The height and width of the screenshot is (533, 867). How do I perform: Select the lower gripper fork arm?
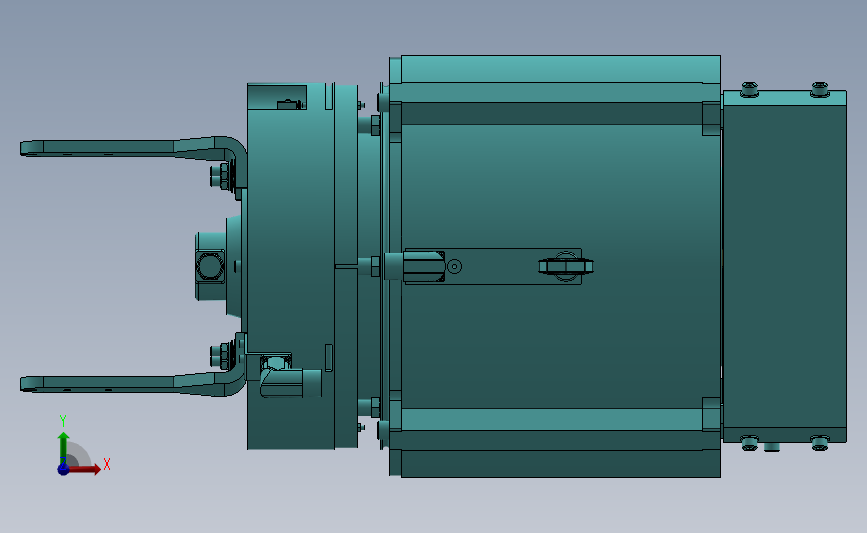133,382
